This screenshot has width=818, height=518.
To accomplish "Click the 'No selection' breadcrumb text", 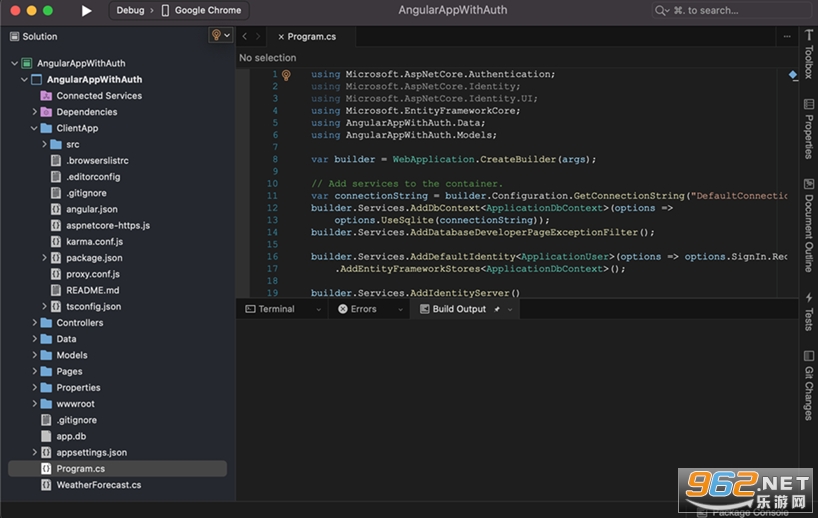I will (x=268, y=58).
